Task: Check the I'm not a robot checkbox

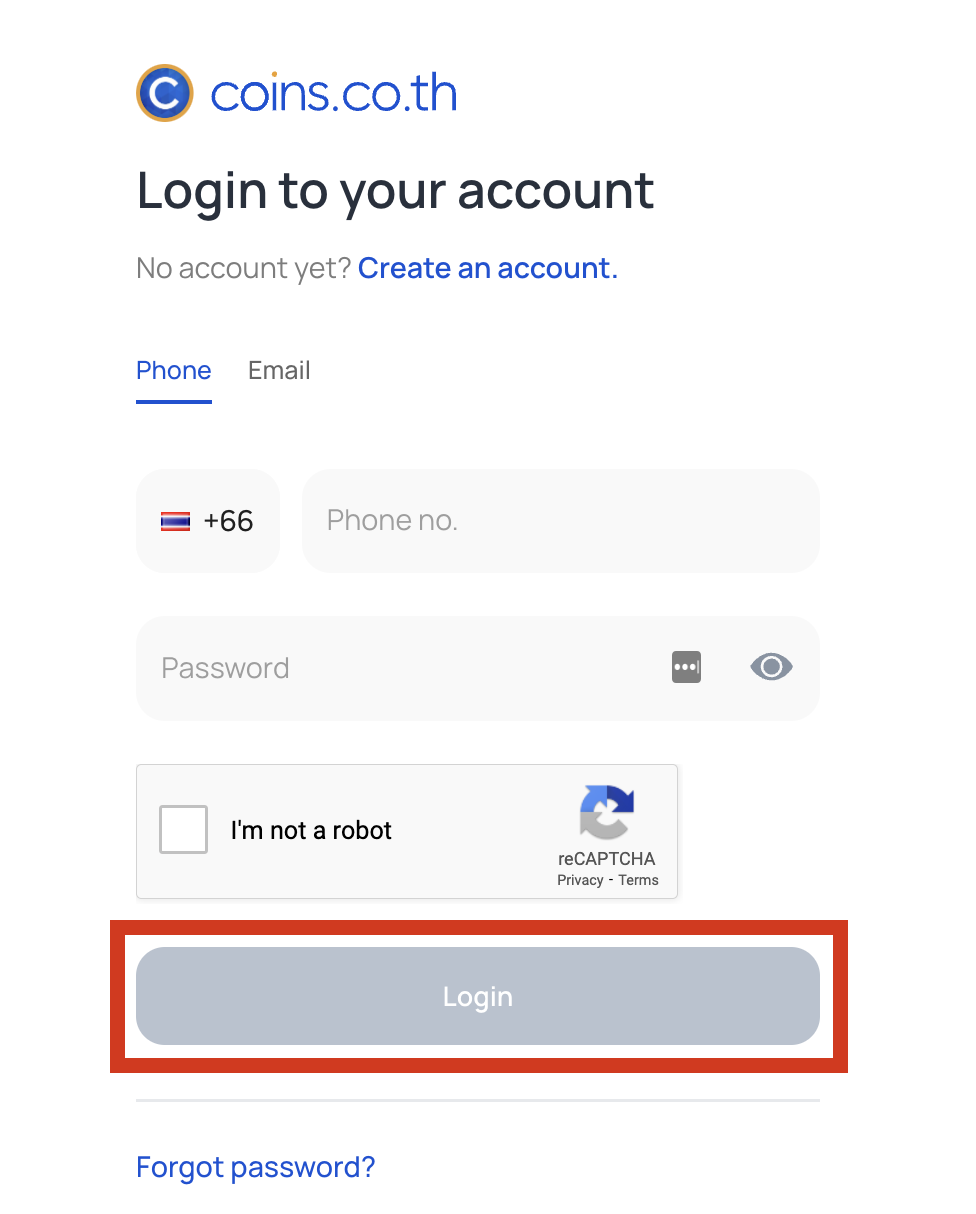Action: tap(184, 830)
